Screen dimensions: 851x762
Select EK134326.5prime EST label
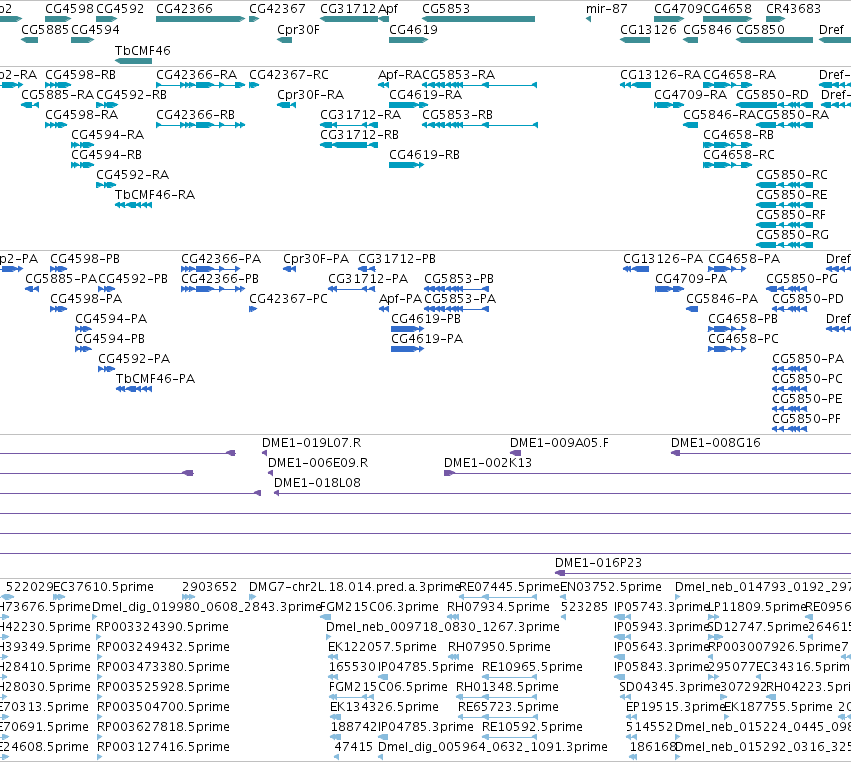384,707
